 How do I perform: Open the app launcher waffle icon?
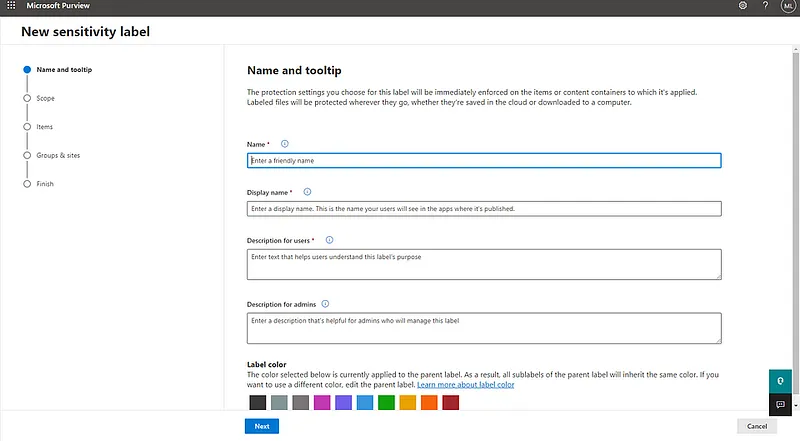click(11, 6)
